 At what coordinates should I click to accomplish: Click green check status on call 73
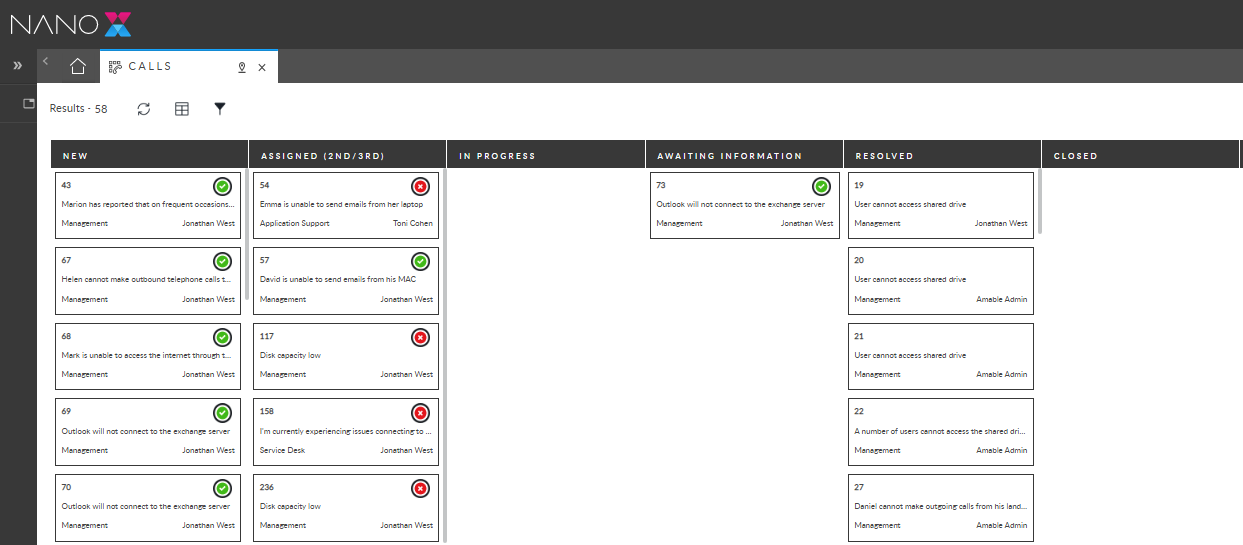click(x=821, y=186)
